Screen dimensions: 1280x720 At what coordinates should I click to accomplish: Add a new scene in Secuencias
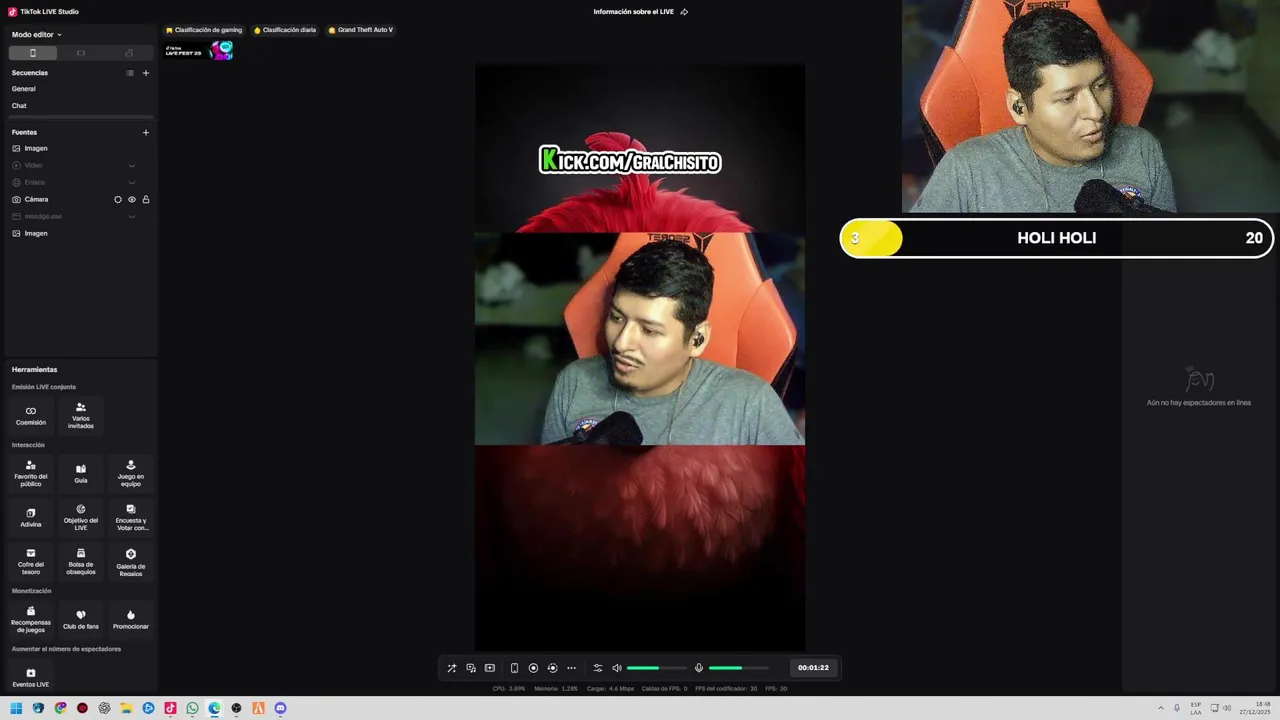click(x=146, y=73)
